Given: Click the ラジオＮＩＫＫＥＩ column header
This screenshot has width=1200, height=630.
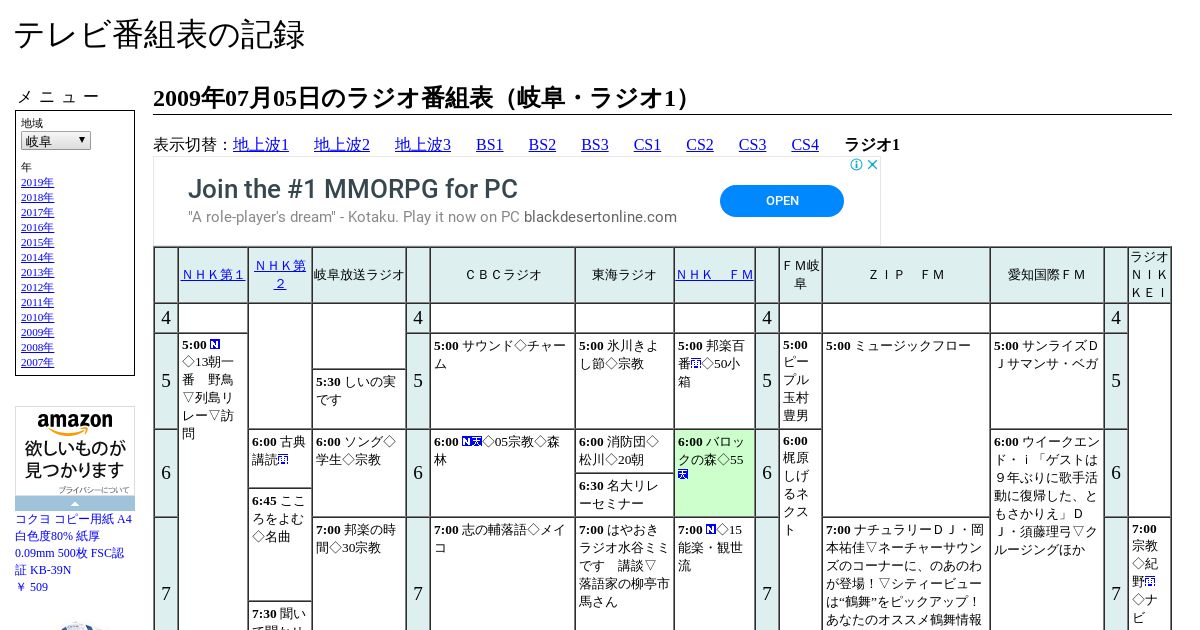Looking at the screenshot, I should [x=1150, y=275].
